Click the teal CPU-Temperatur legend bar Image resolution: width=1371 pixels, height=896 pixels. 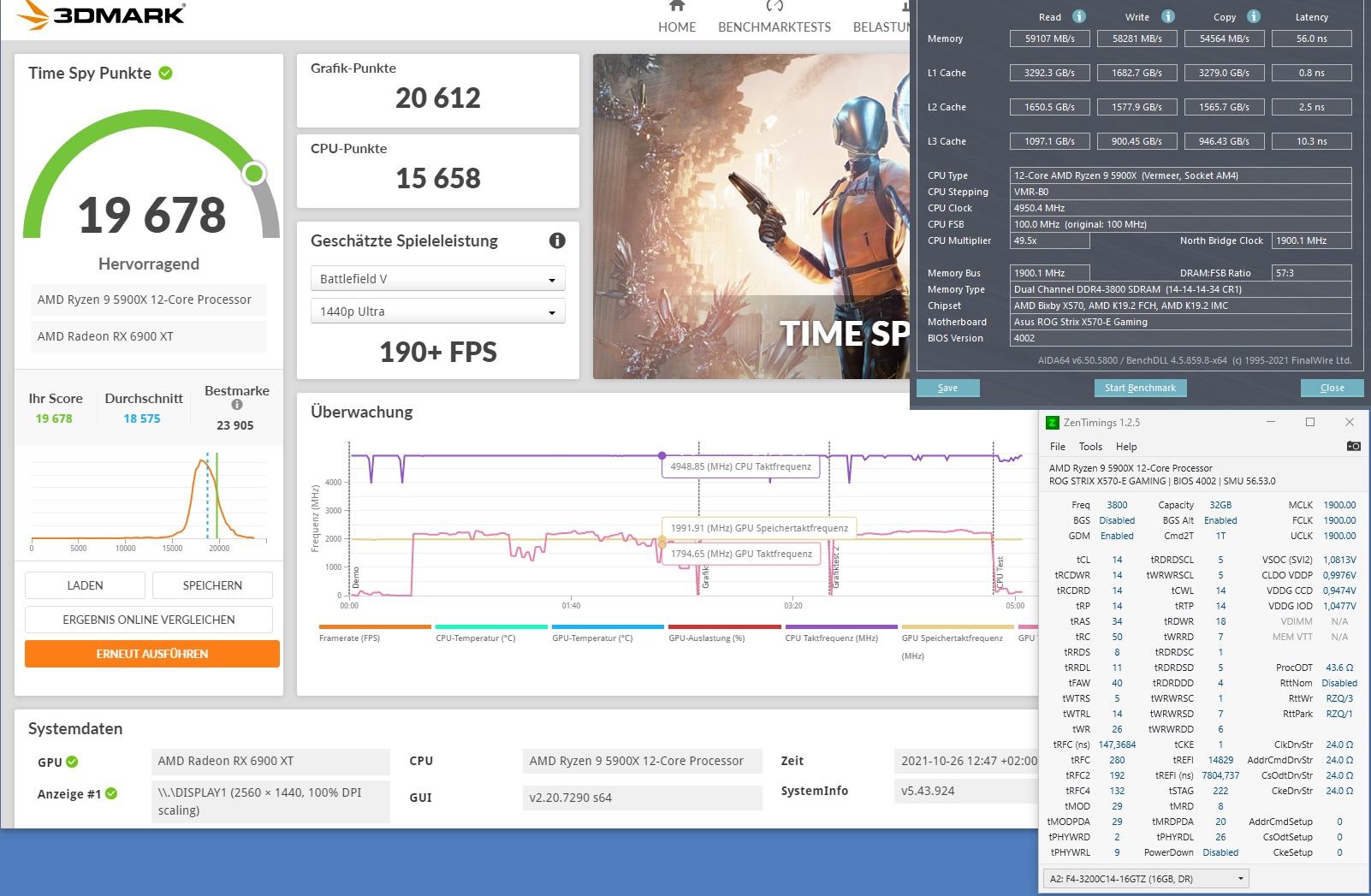coord(491,627)
